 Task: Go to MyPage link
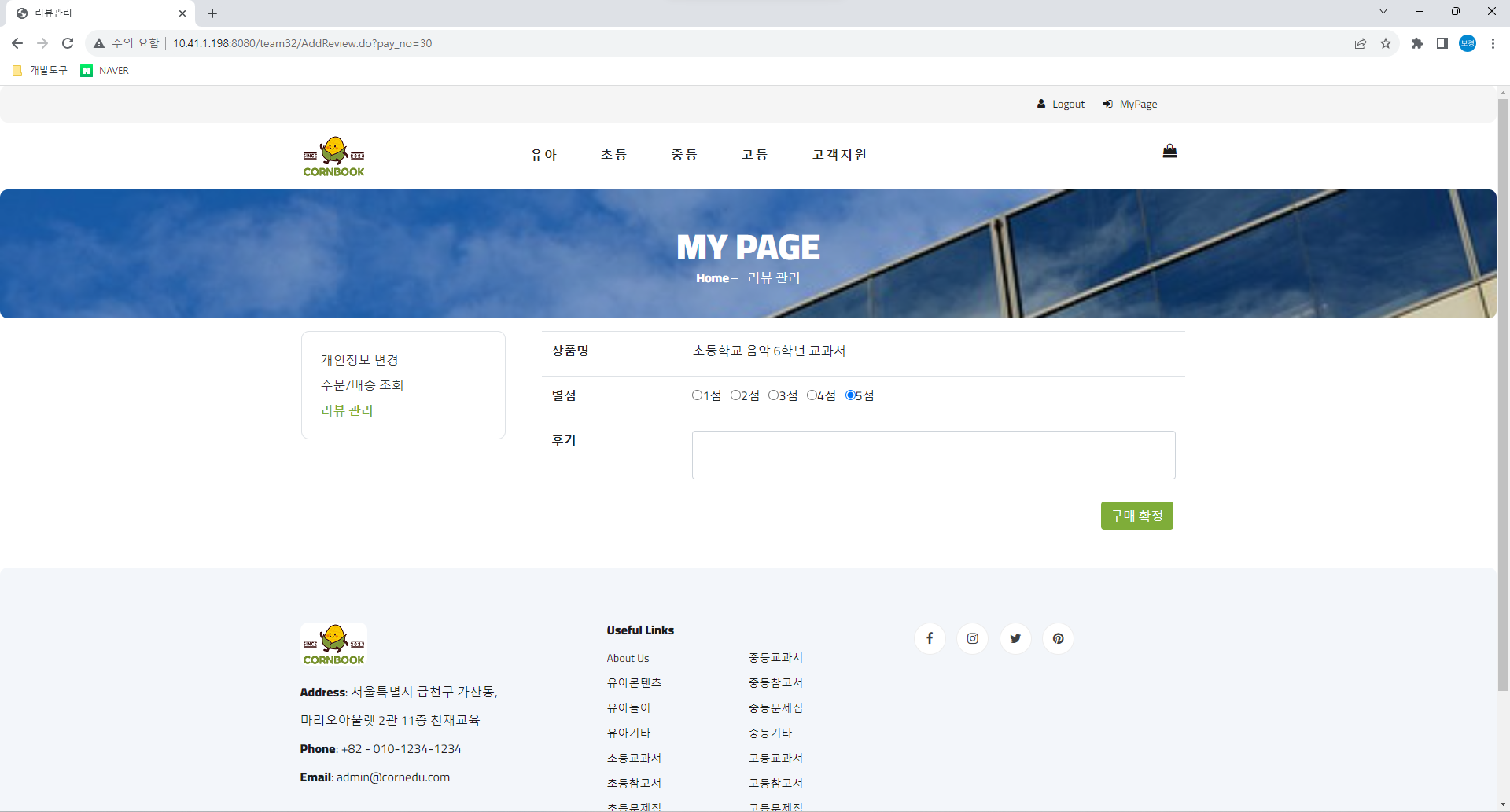click(x=1130, y=104)
